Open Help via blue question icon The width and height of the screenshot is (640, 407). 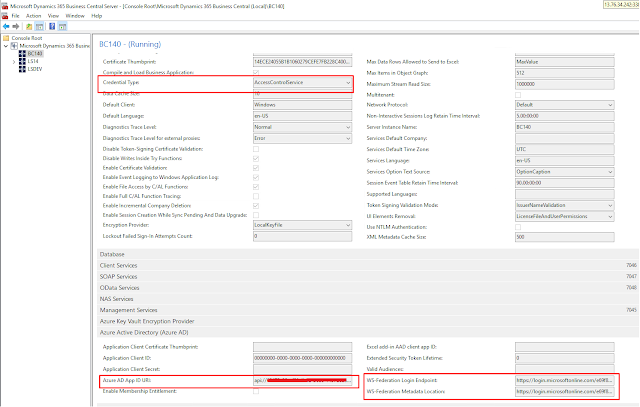52,27
